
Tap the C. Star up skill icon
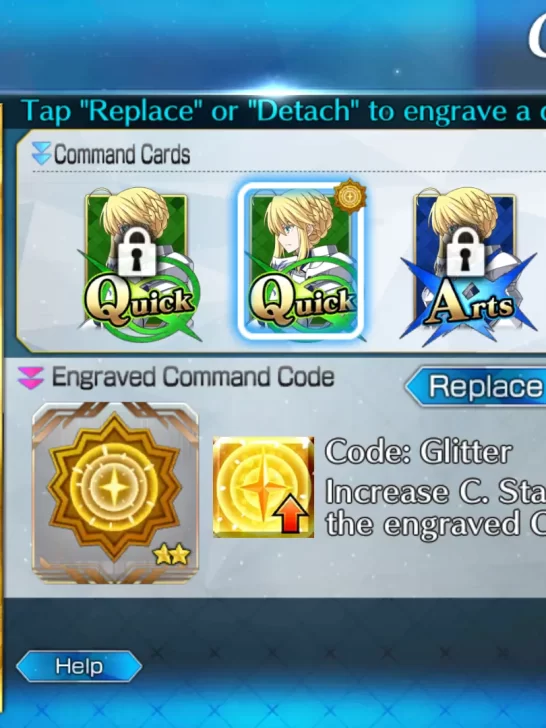click(263, 487)
